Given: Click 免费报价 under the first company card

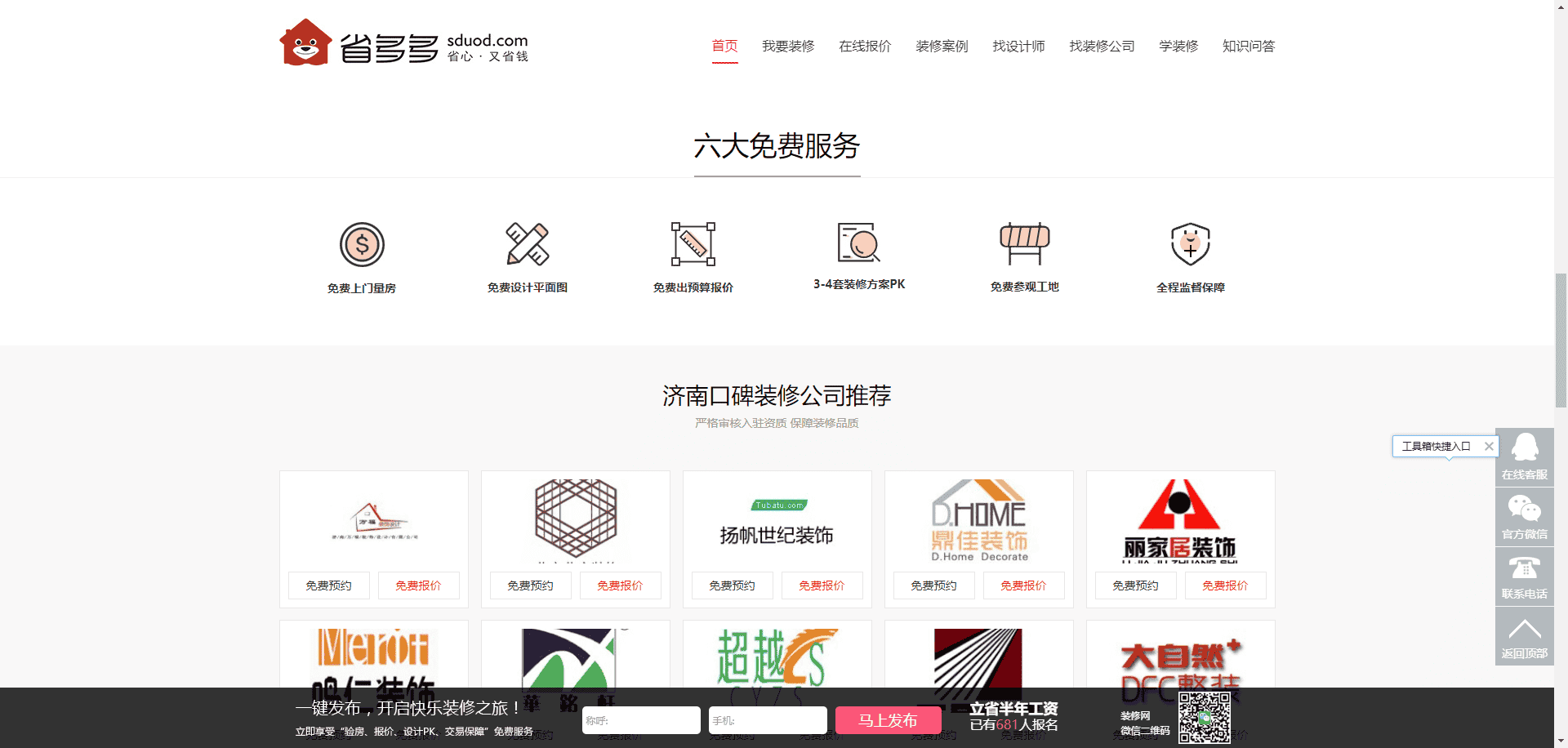Looking at the screenshot, I should coord(419,585).
